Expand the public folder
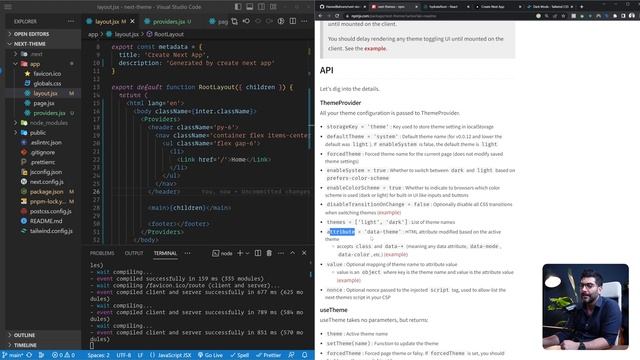 [38, 133]
